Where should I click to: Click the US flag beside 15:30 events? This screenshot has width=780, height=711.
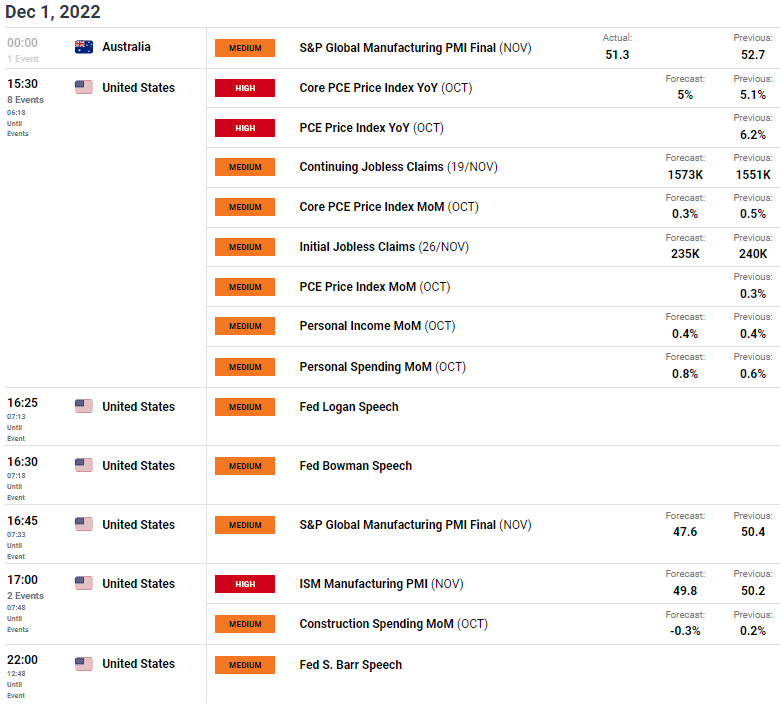point(84,87)
